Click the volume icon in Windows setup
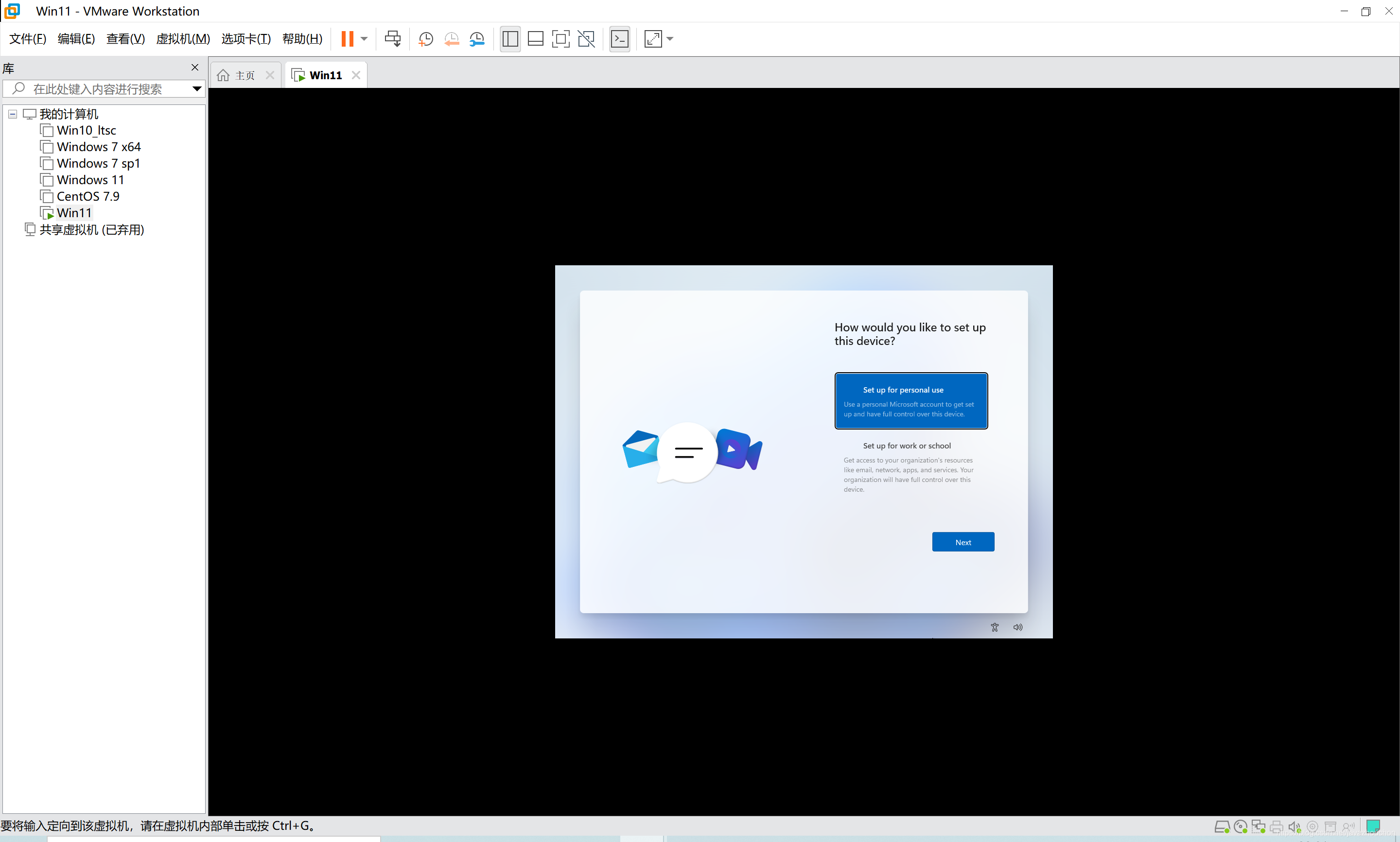The height and width of the screenshot is (842, 1400). coord(1018,627)
